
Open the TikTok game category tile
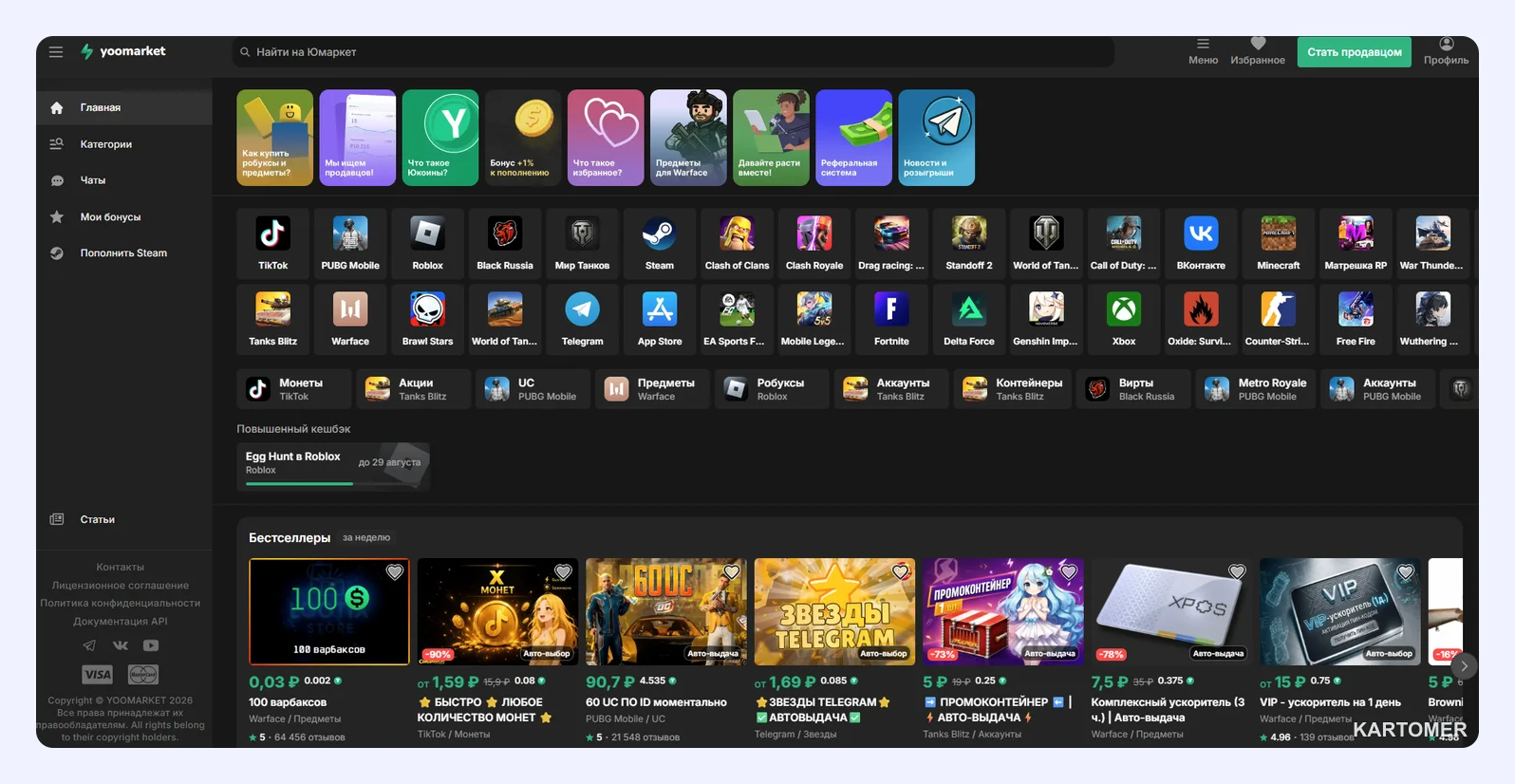pyautogui.click(x=273, y=243)
